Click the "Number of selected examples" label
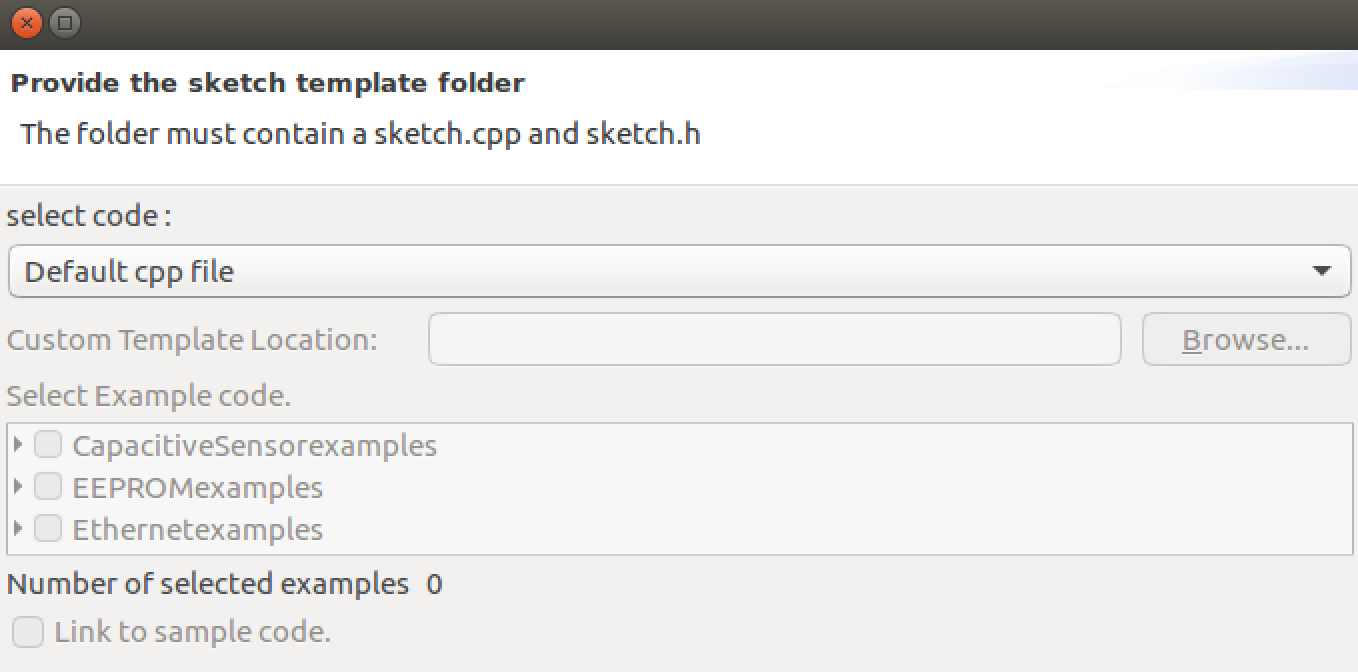Image resolution: width=1358 pixels, height=672 pixels. point(208,584)
